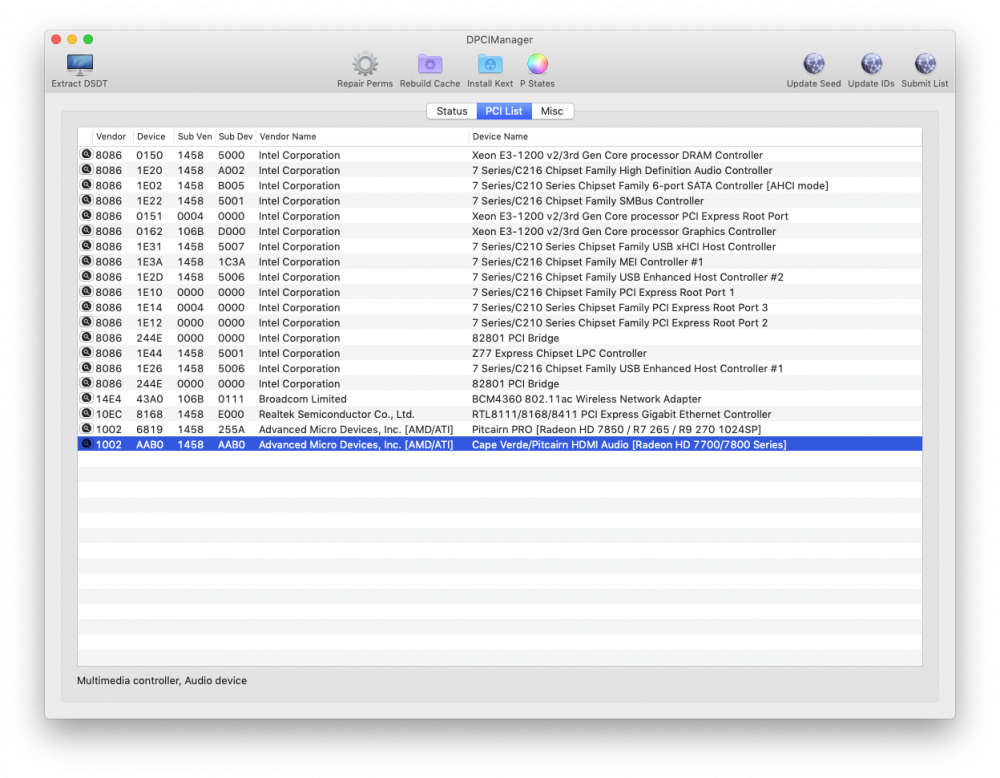Click sub device '1C3A' cell

231,262
